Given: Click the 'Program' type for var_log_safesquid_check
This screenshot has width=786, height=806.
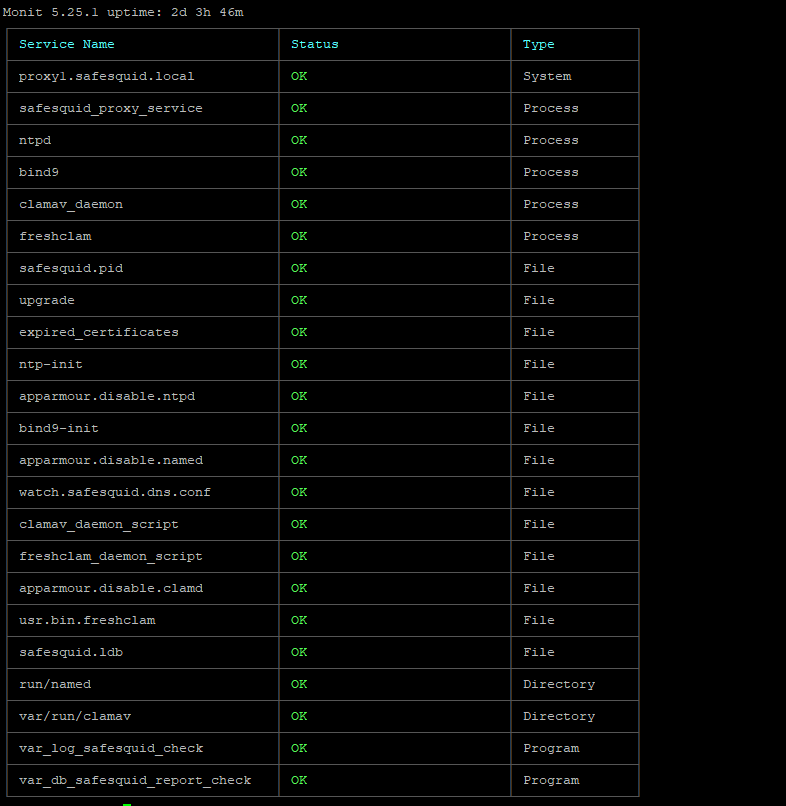Looking at the screenshot, I should click(551, 748).
